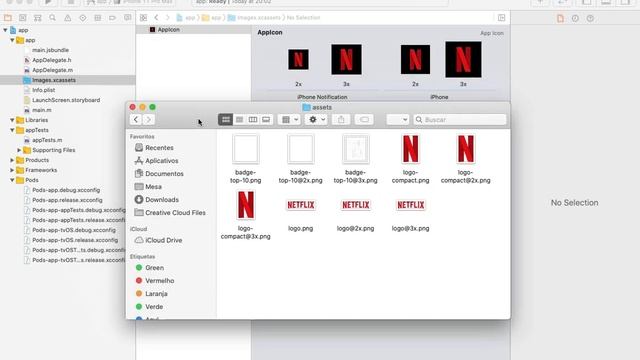Go forward in Xcode editor history
The width and height of the screenshot is (640, 360).
click(x=167, y=18)
